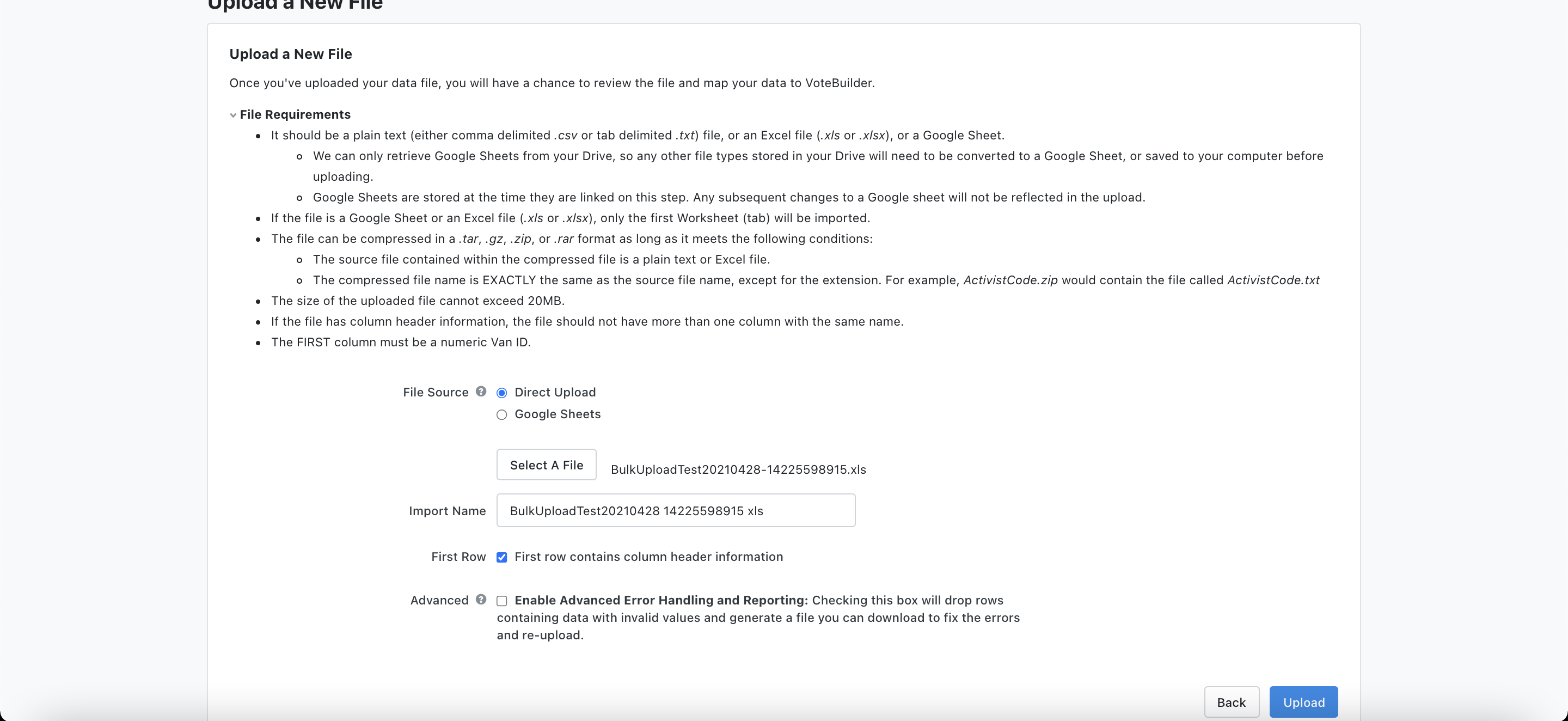Click the File Source help icon
The width and height of the screenshot is (1568, 721).
(x=481, y=392)
